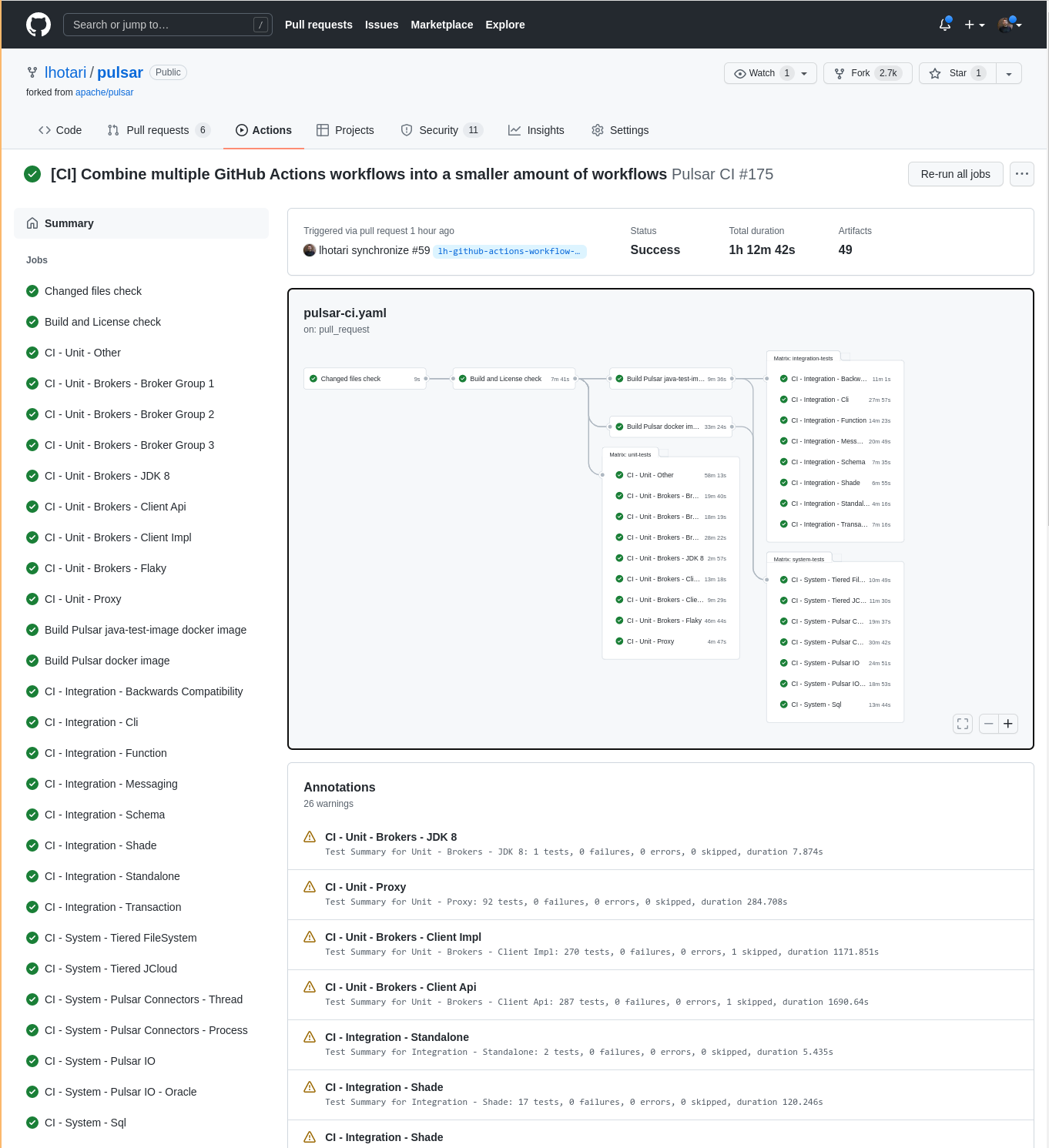1049x1148 pixels.
Task: Open the lhotari owner link
Action: (65, 72)
